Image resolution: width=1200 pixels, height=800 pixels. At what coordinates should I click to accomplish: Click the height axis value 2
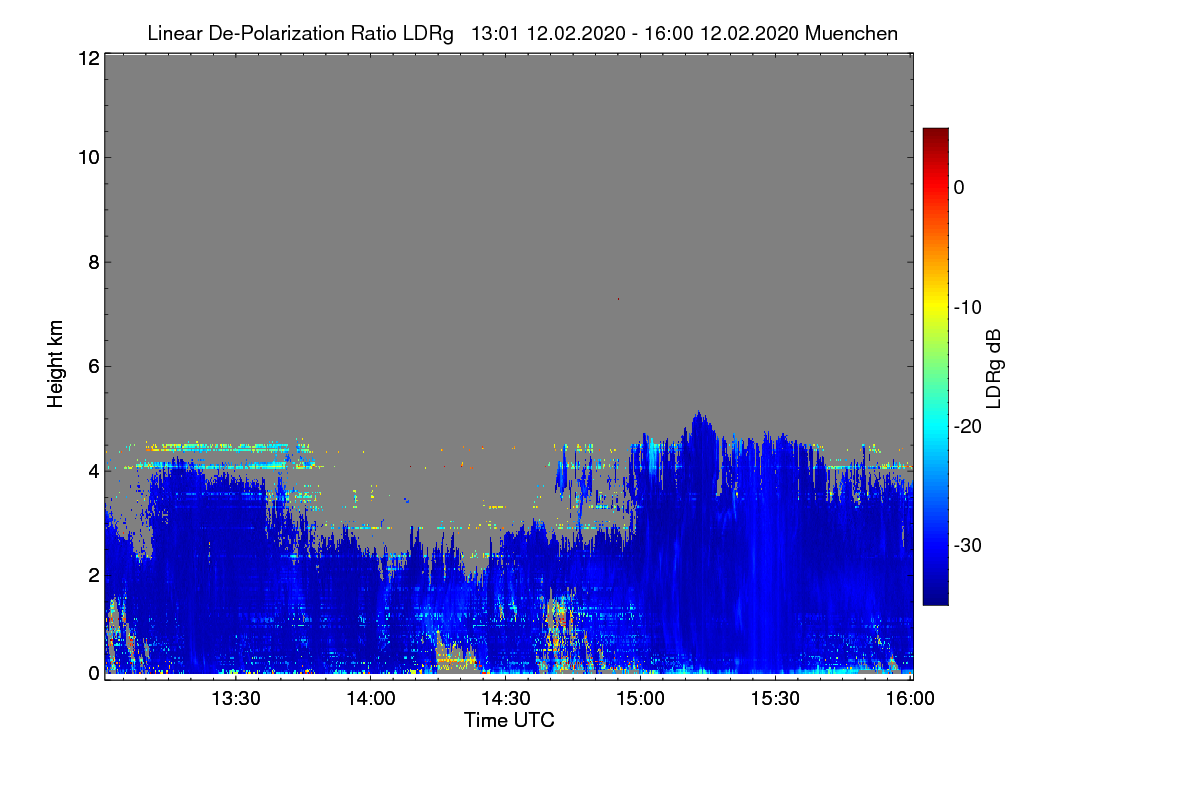click(92, 574)
